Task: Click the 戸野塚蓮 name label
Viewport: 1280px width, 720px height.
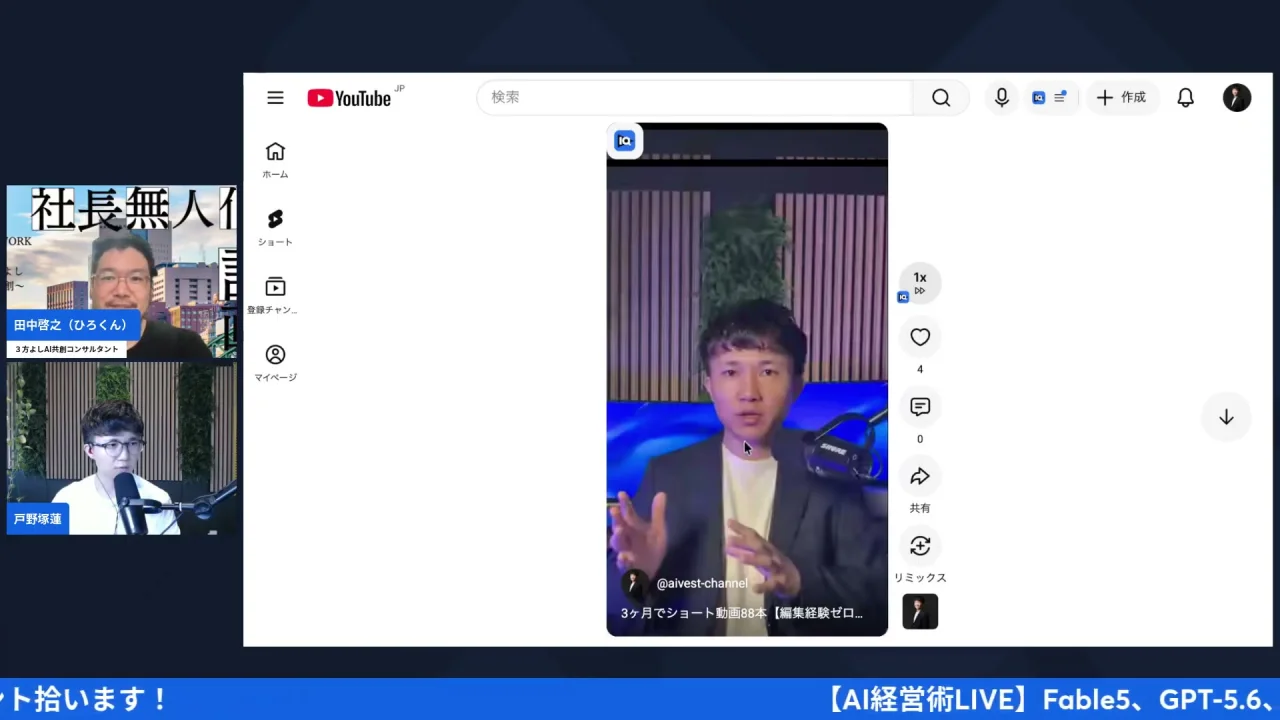Action: (38, 519)
